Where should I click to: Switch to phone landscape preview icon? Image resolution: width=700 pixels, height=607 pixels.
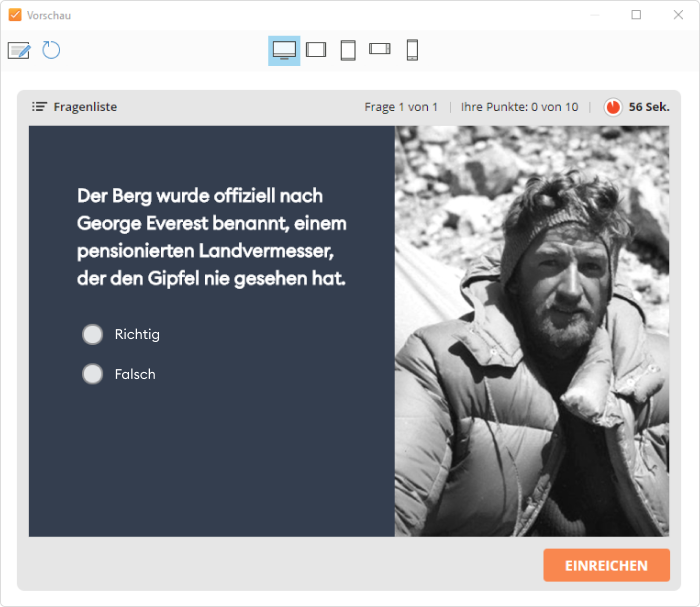click(x=379, y=49)
